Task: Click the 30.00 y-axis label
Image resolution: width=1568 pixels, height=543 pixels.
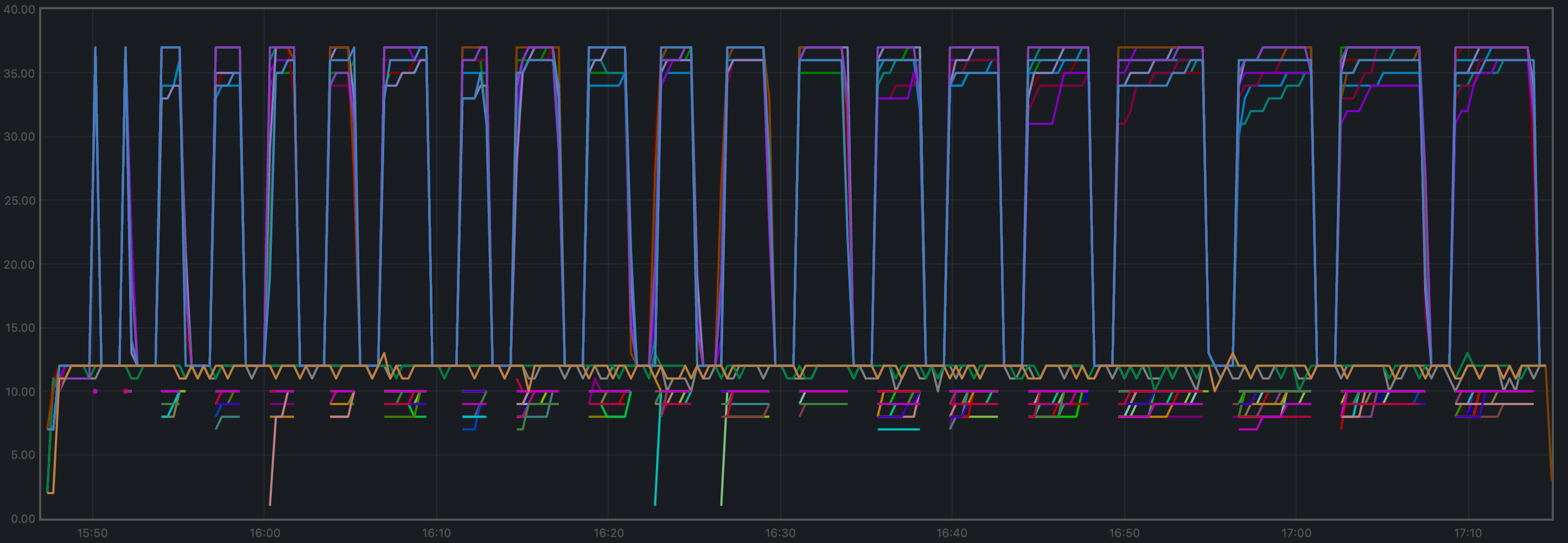Action: tap(20, 136)
